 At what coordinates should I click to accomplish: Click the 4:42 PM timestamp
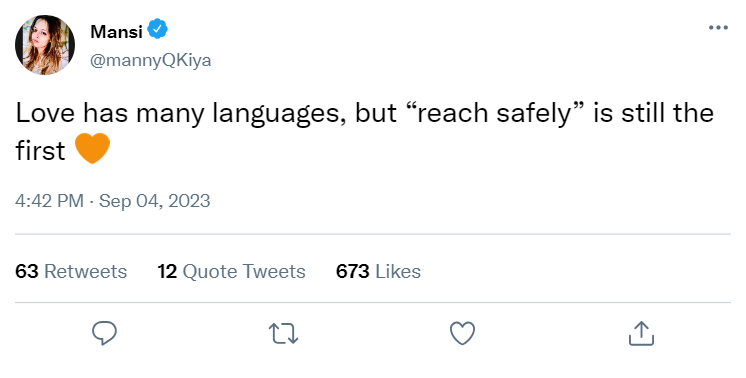click(49, 201)
